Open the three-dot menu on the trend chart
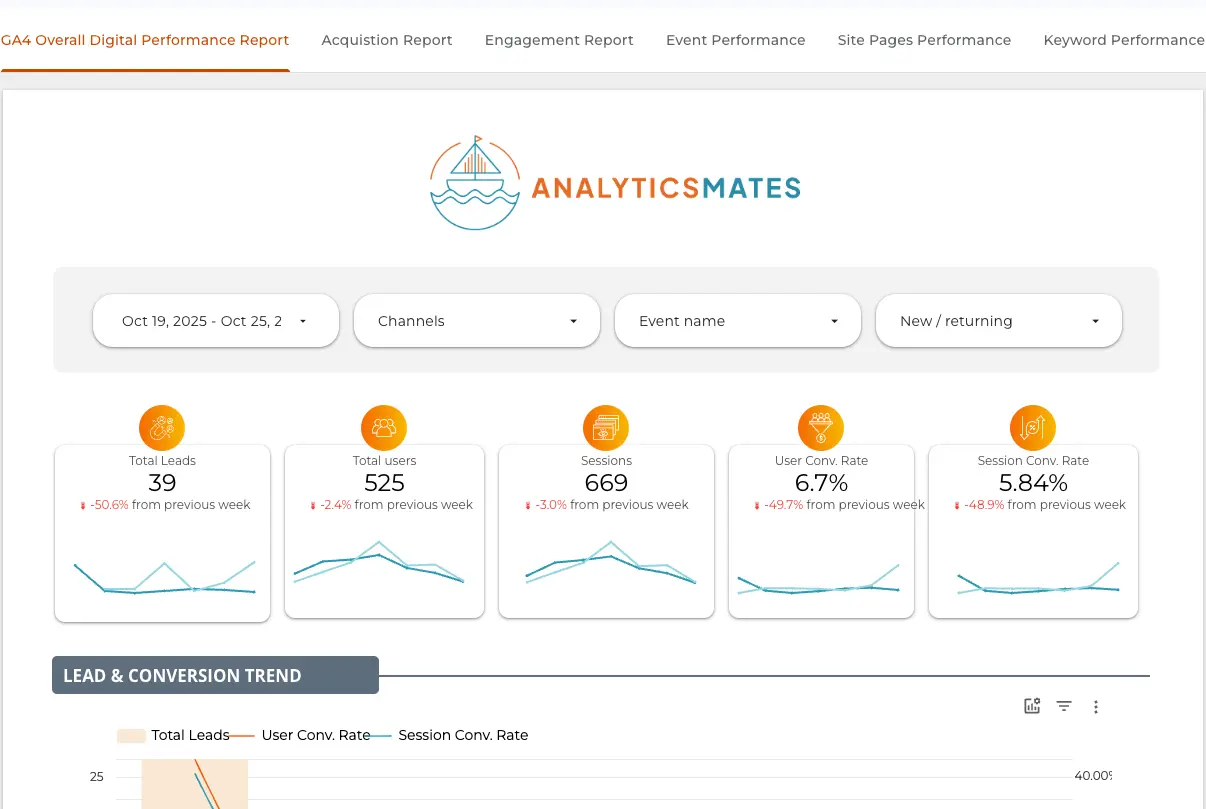1206x809 pixels. pyautogui.click(x=1096, y=706)
